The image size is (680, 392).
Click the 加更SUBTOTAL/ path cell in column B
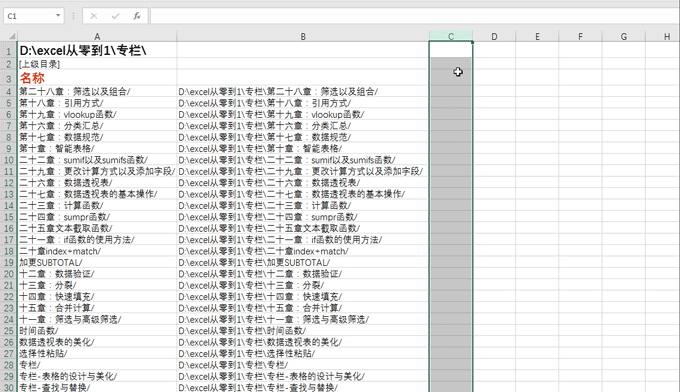pyautogui.click(x=303, y=262)
